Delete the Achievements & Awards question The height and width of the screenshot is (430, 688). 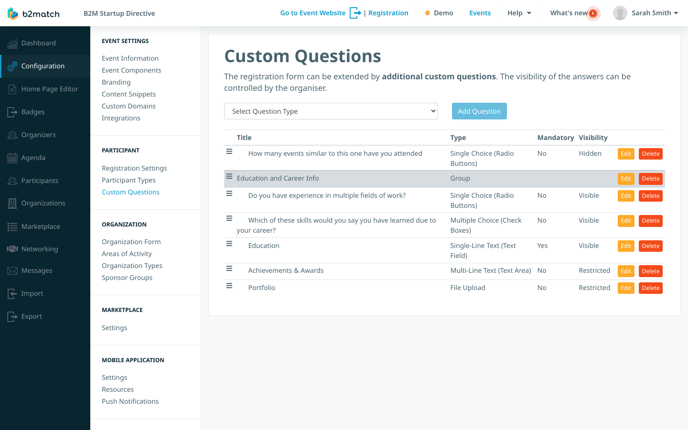[650, 271]
